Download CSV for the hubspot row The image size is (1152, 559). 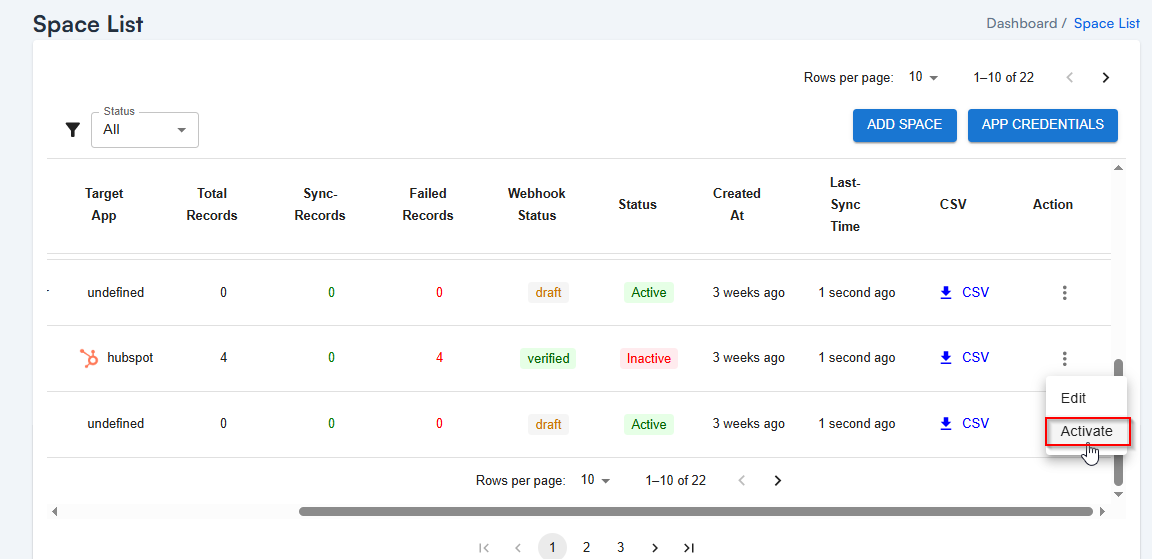point(964,358)
